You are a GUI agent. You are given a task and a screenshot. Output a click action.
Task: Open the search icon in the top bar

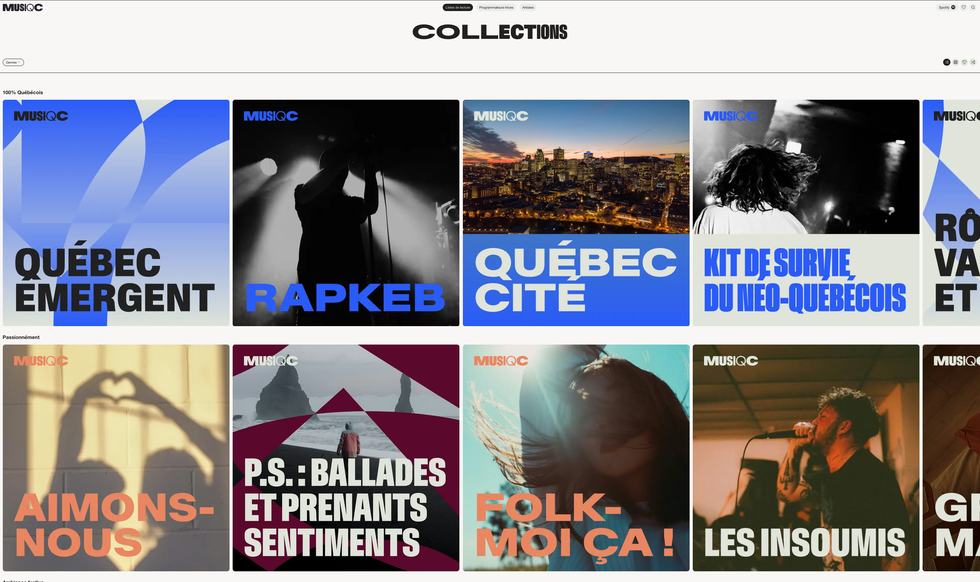(x=973, y=7)
